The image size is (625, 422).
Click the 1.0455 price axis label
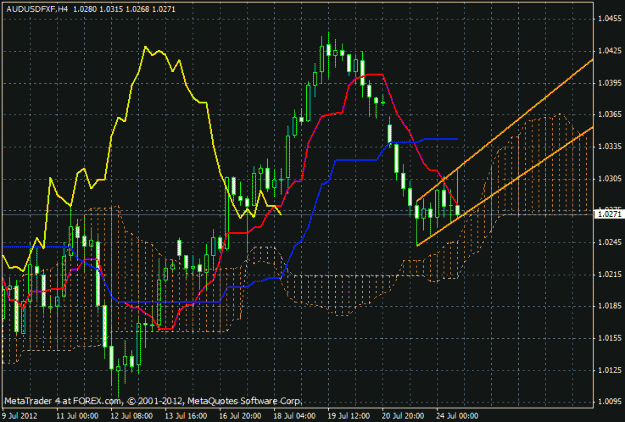(610, 19)
